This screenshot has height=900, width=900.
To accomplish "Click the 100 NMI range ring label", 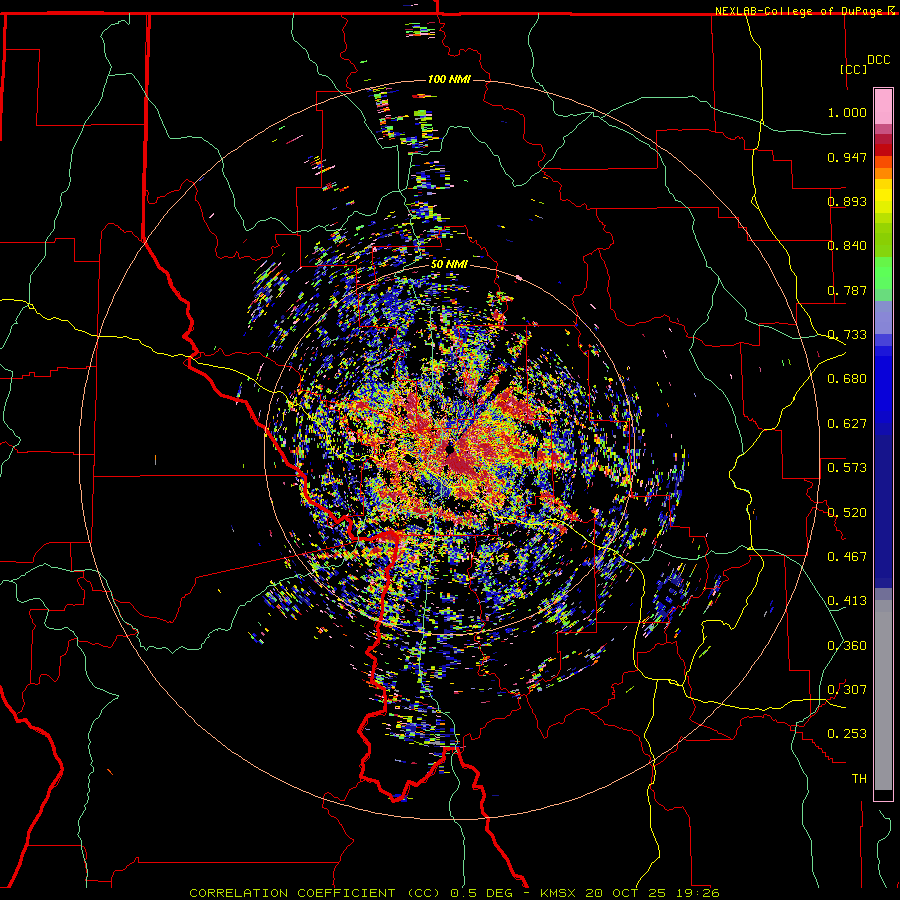I will (x=449, y=79).
